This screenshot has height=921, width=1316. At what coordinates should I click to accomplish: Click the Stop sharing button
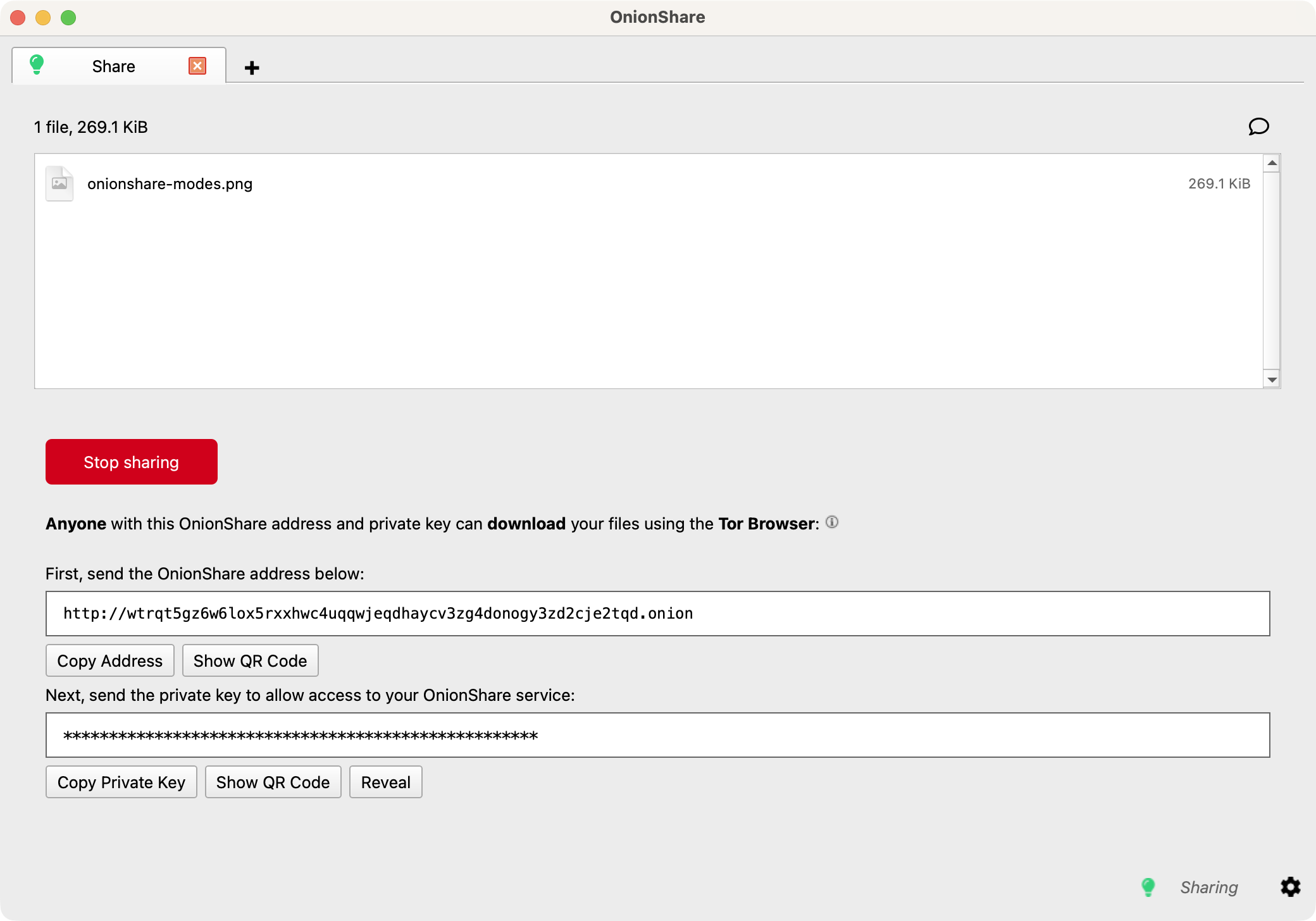132,462
